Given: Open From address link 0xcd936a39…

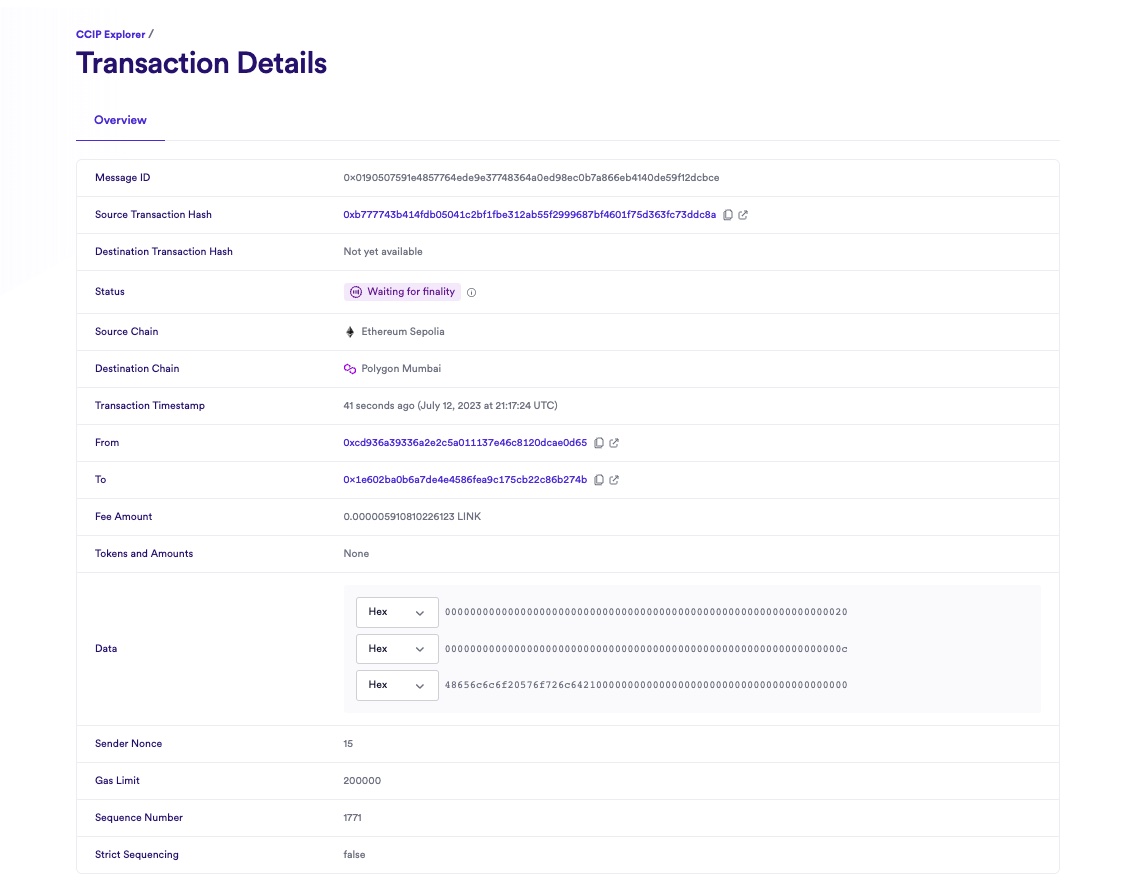Looking at the screenshot, I should (x=465, y=443).
